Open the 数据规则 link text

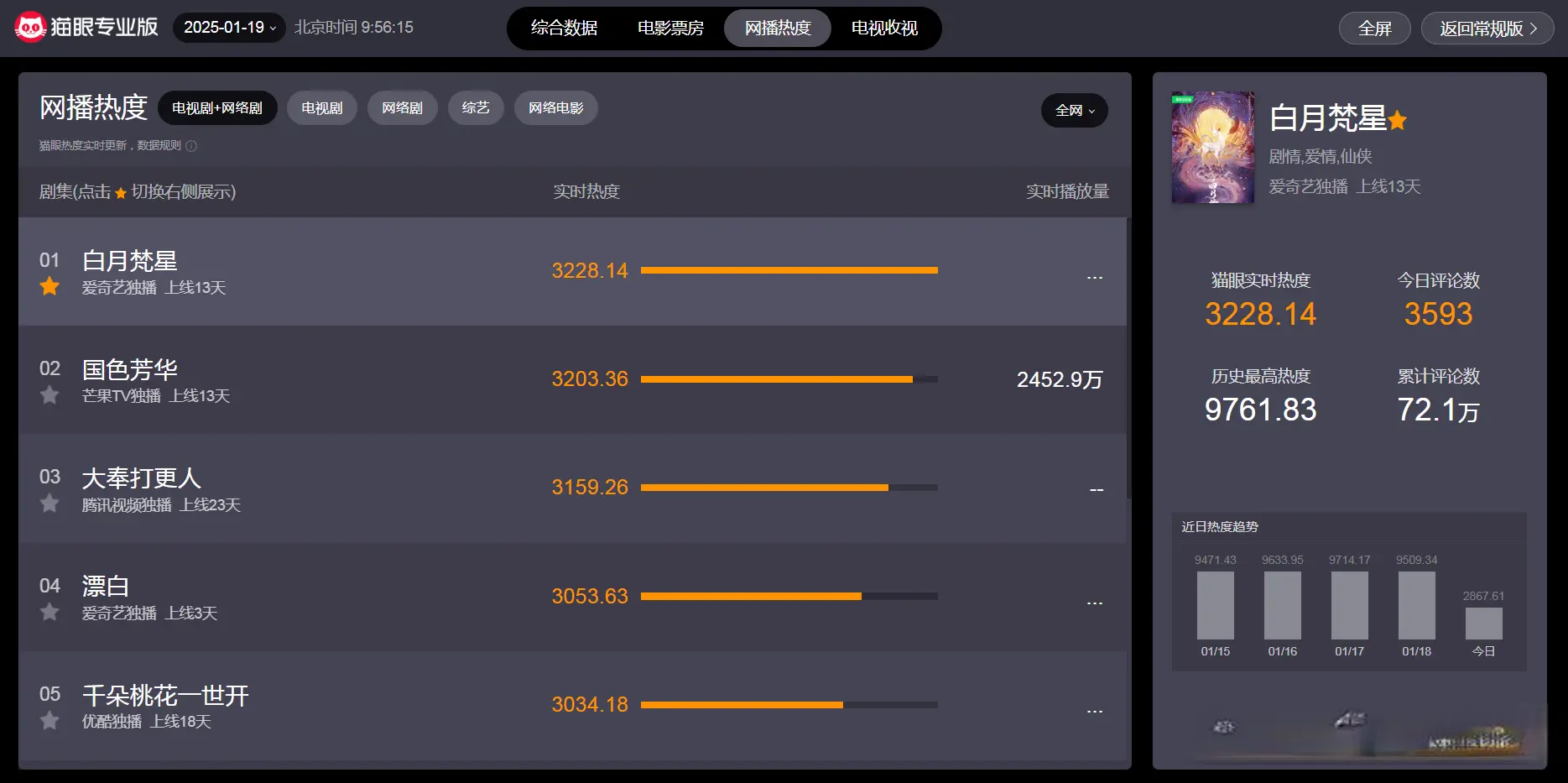pos(159,146)
